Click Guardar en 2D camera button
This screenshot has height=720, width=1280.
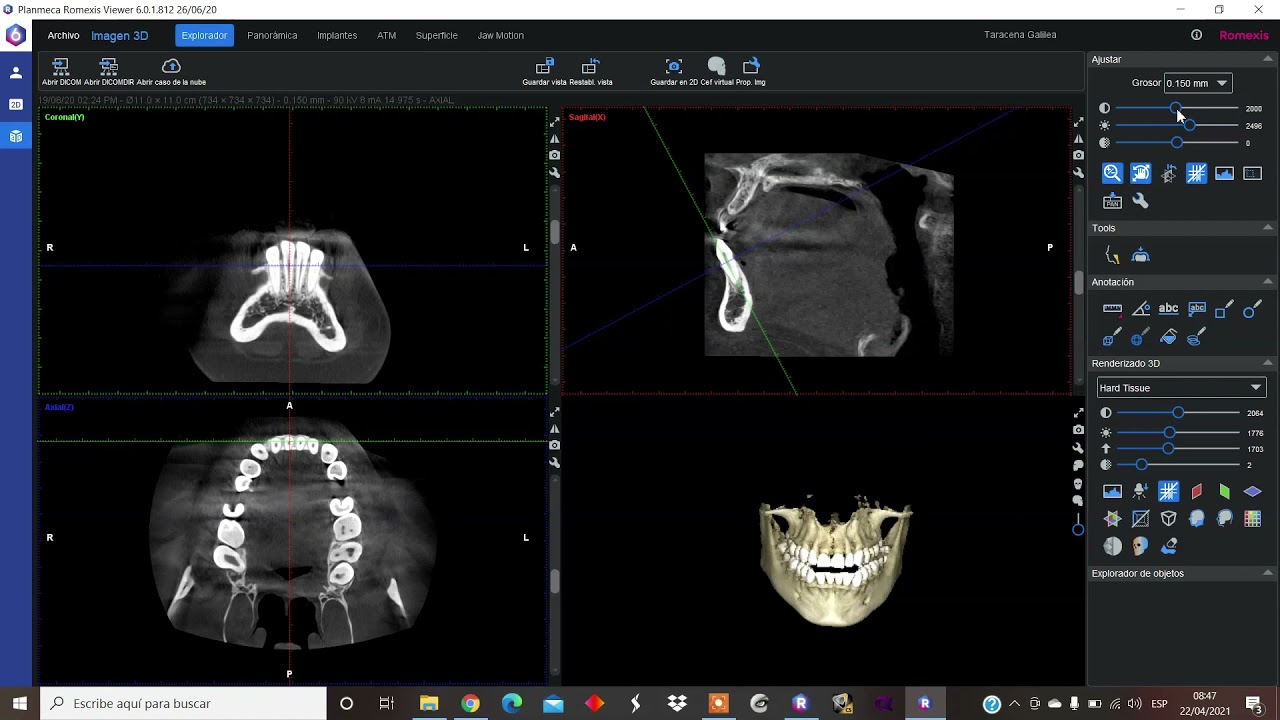(x=674, y=71)
